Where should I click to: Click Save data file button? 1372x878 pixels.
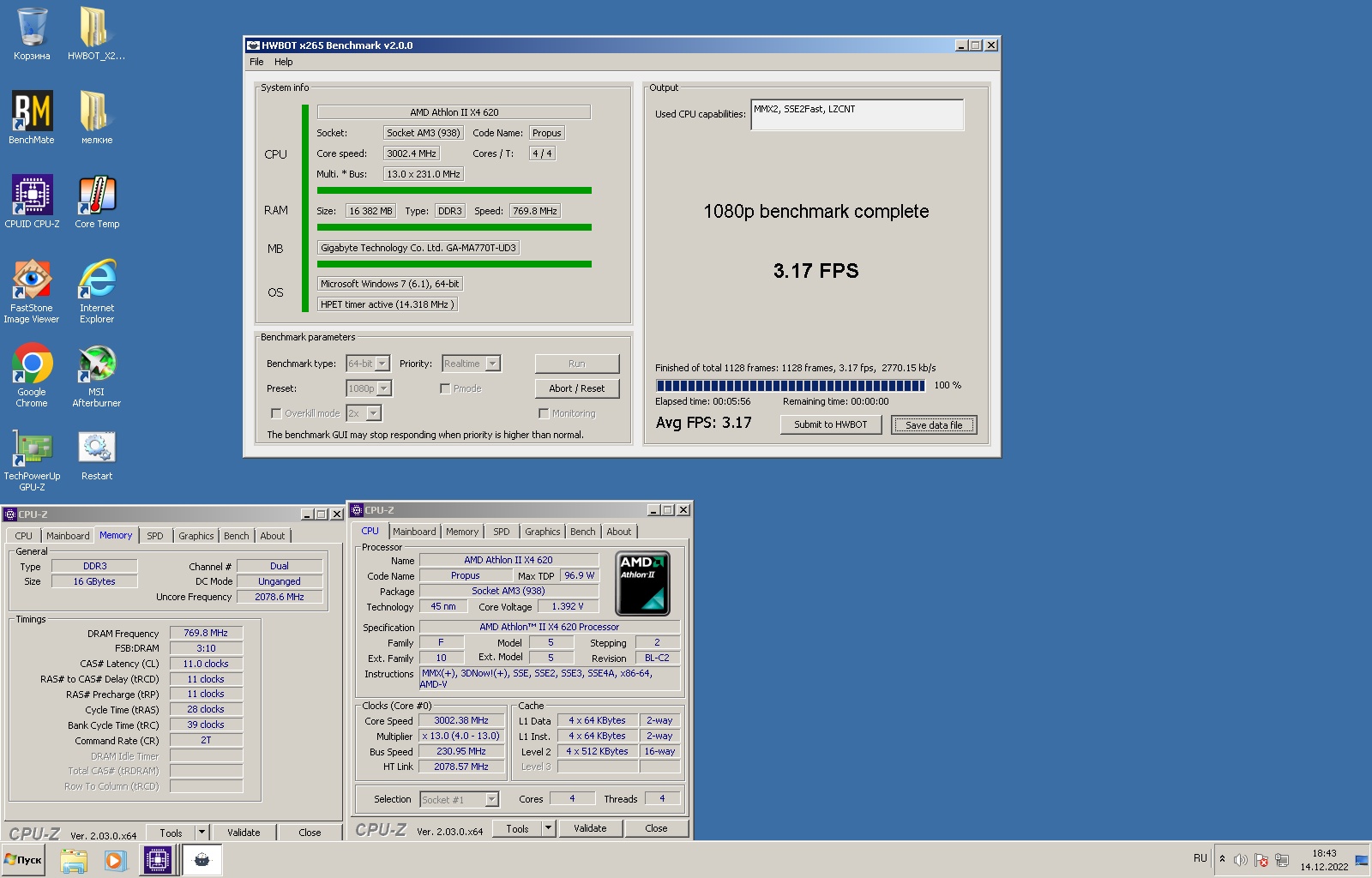tap(934, 424)
